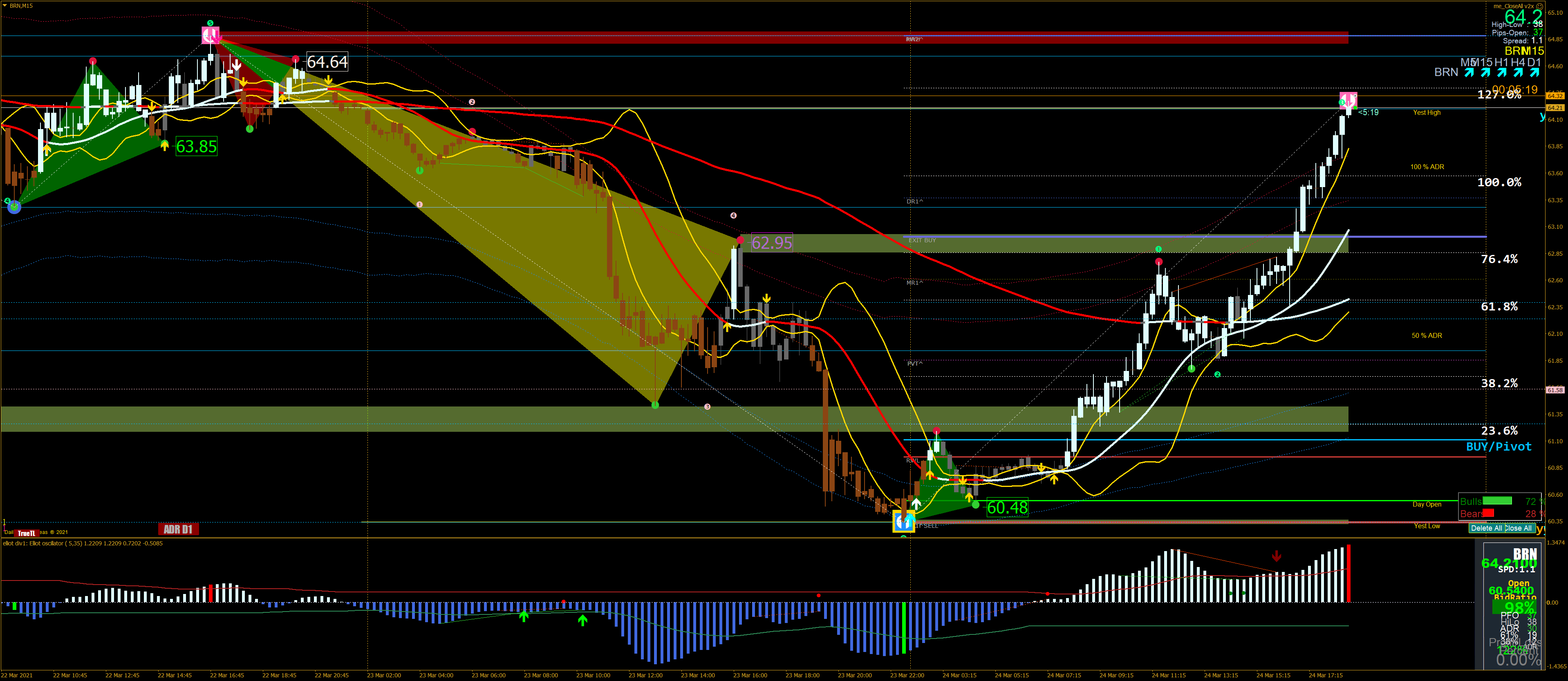Click the blue buy-signal box at chart low

[903, 522]
